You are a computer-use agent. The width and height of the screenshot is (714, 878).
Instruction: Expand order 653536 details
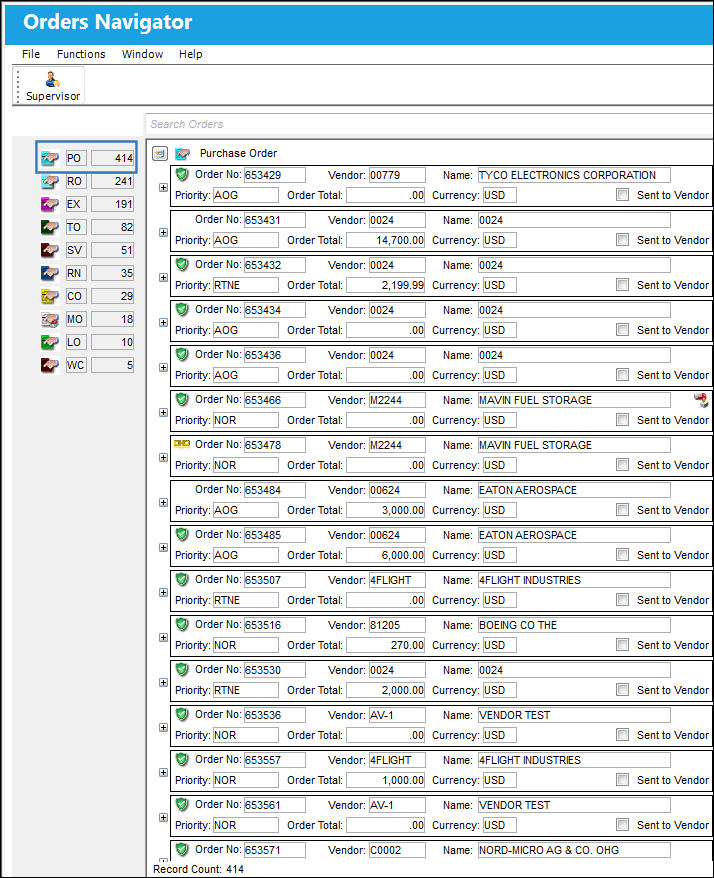click(164, 727)
